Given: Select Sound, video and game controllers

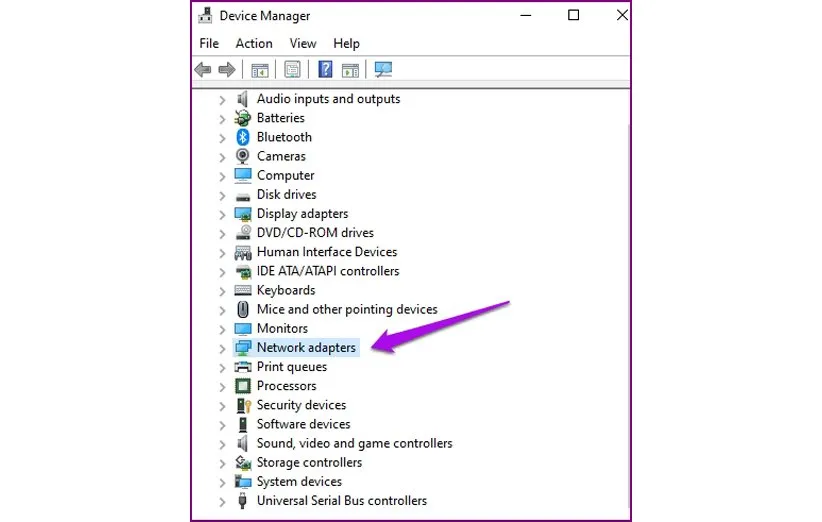Looking at the screenshot, I should tap(354, 443).
